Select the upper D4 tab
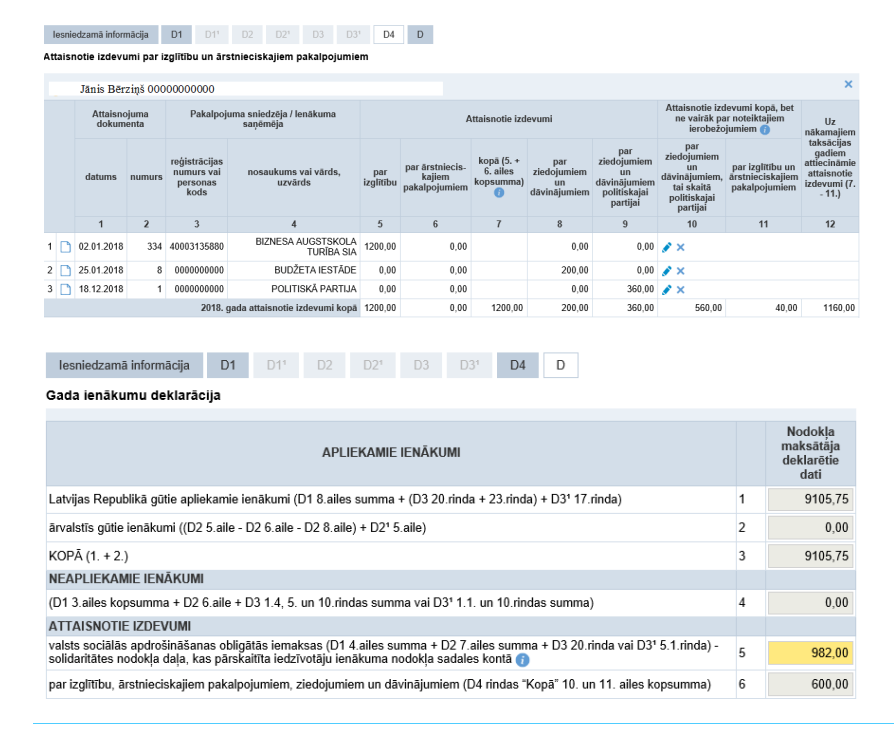Image resolution: width=894 pixels, height=732 pixels. (x=389, y=35)
